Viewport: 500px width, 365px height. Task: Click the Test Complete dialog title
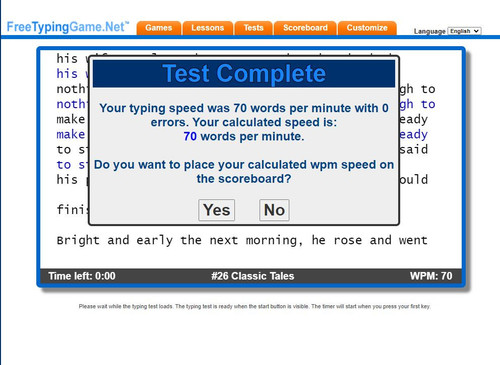click(244, 74)
